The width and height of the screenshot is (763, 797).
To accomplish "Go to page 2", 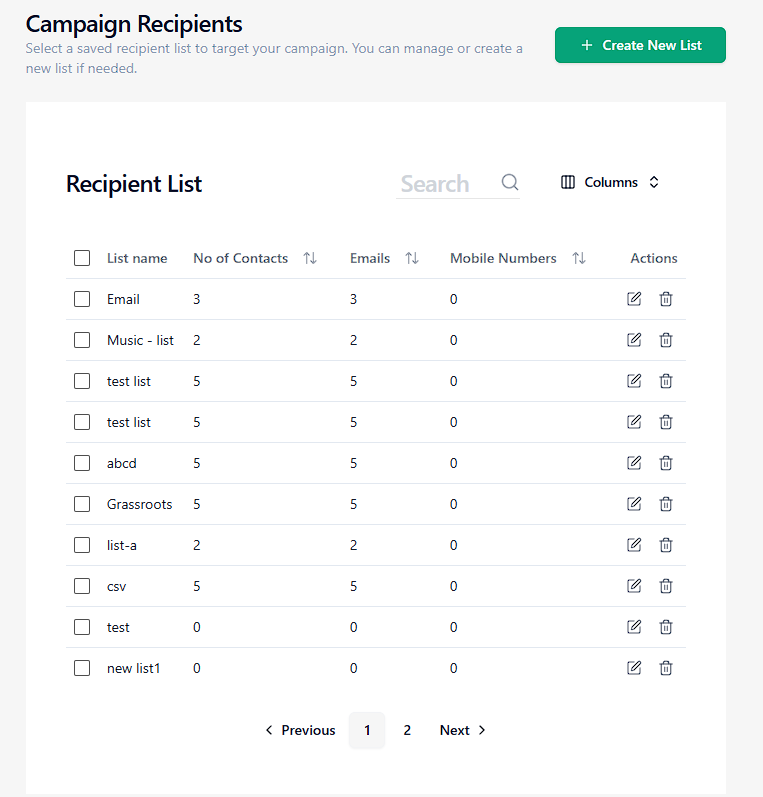I will click(407, 730).
